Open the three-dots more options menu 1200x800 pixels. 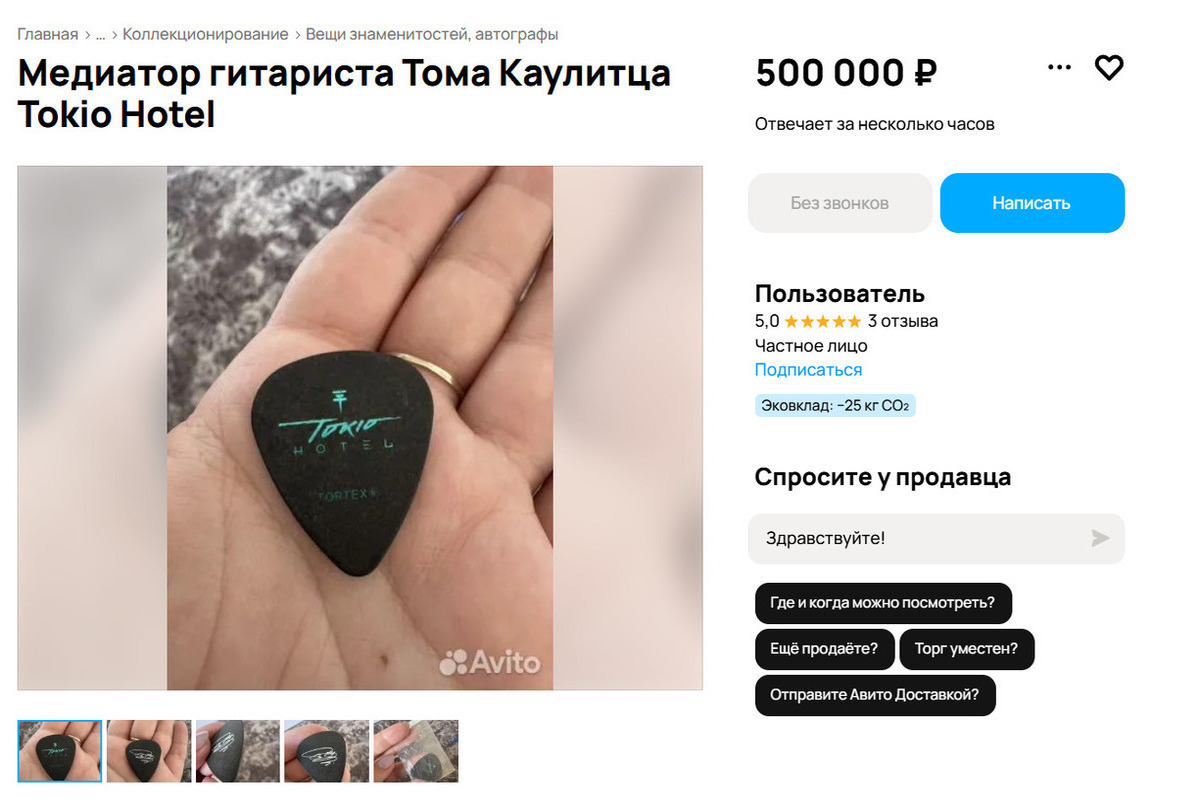[1059, 67]
